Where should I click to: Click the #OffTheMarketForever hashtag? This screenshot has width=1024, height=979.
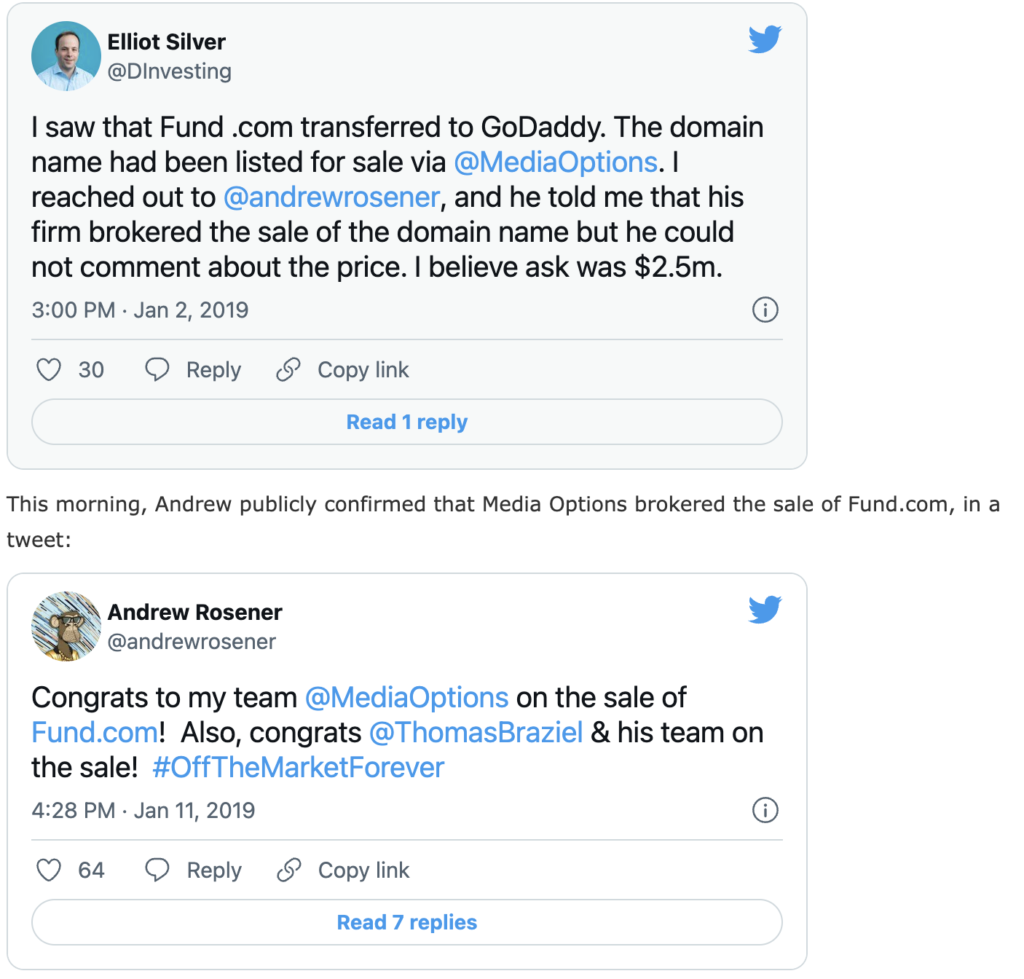point(298,767)
